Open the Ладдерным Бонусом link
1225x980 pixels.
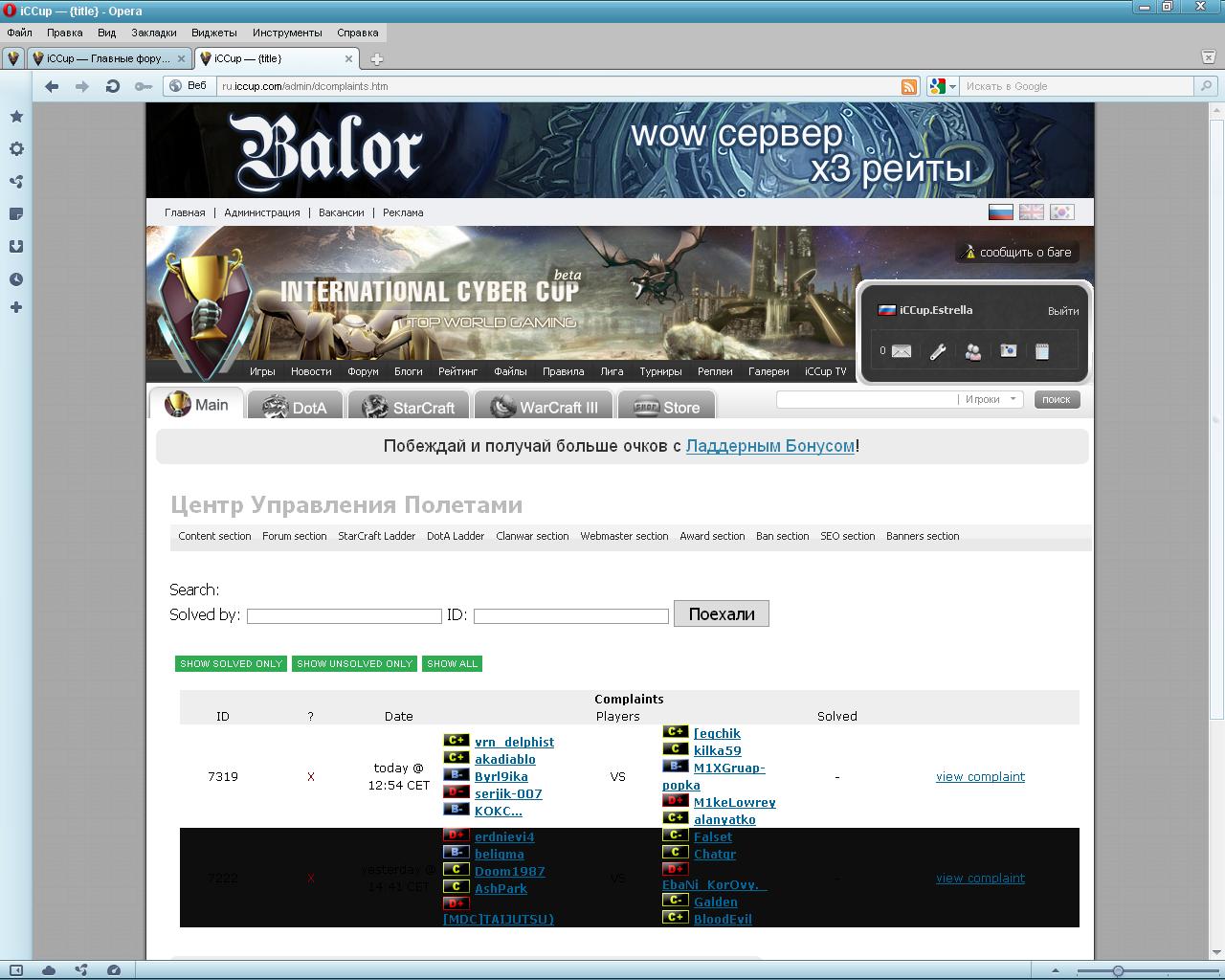click(770, 446)
